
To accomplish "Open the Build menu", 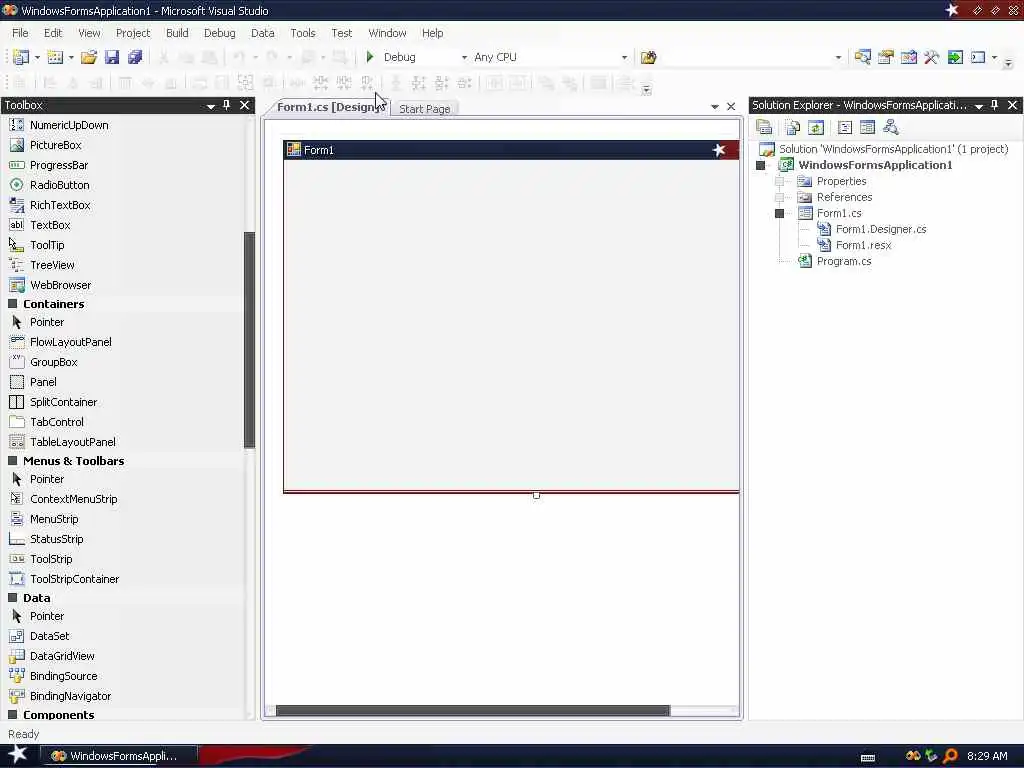I will [x=177, y=33].
